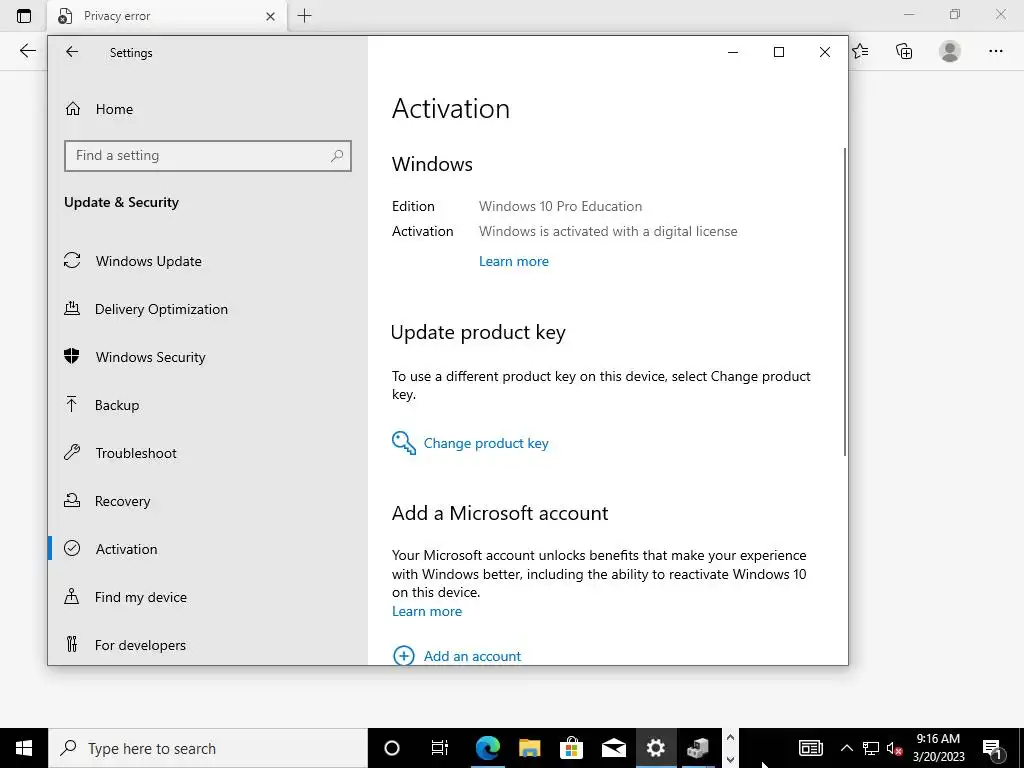Focus the Find a setting search box
Viewport: 1024px width, 768px height.
(x=208, y=156)
